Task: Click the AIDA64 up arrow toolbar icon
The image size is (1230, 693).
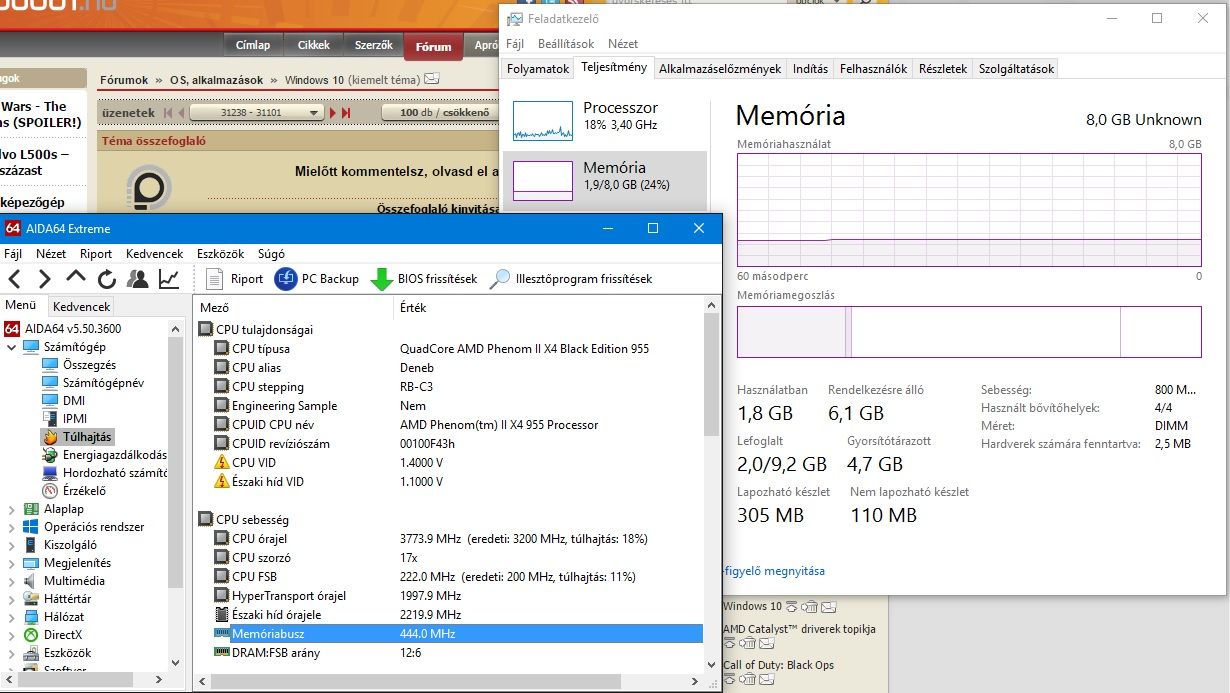Action: coord(76,278)
